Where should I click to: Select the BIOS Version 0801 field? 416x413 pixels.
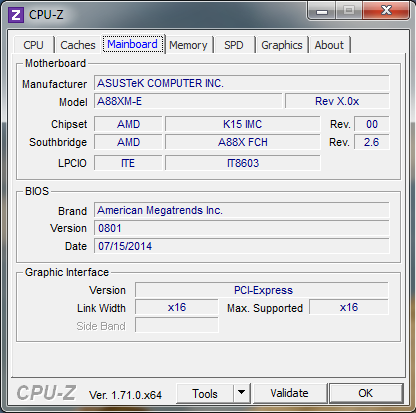241,228
